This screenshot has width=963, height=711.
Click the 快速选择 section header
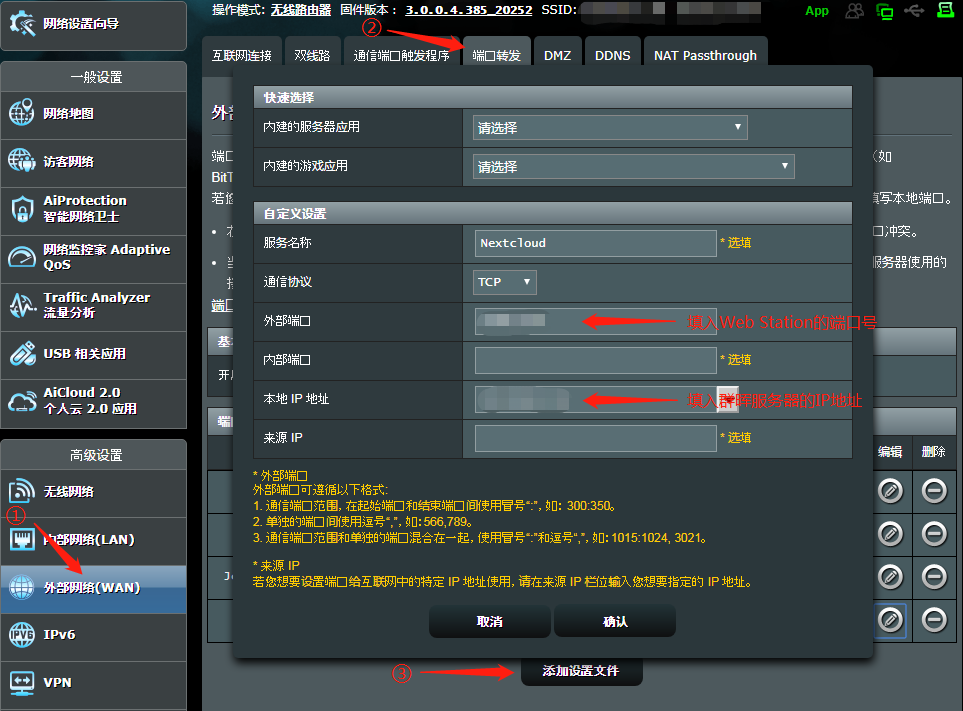pyautogui.click(x=552, y=97)
